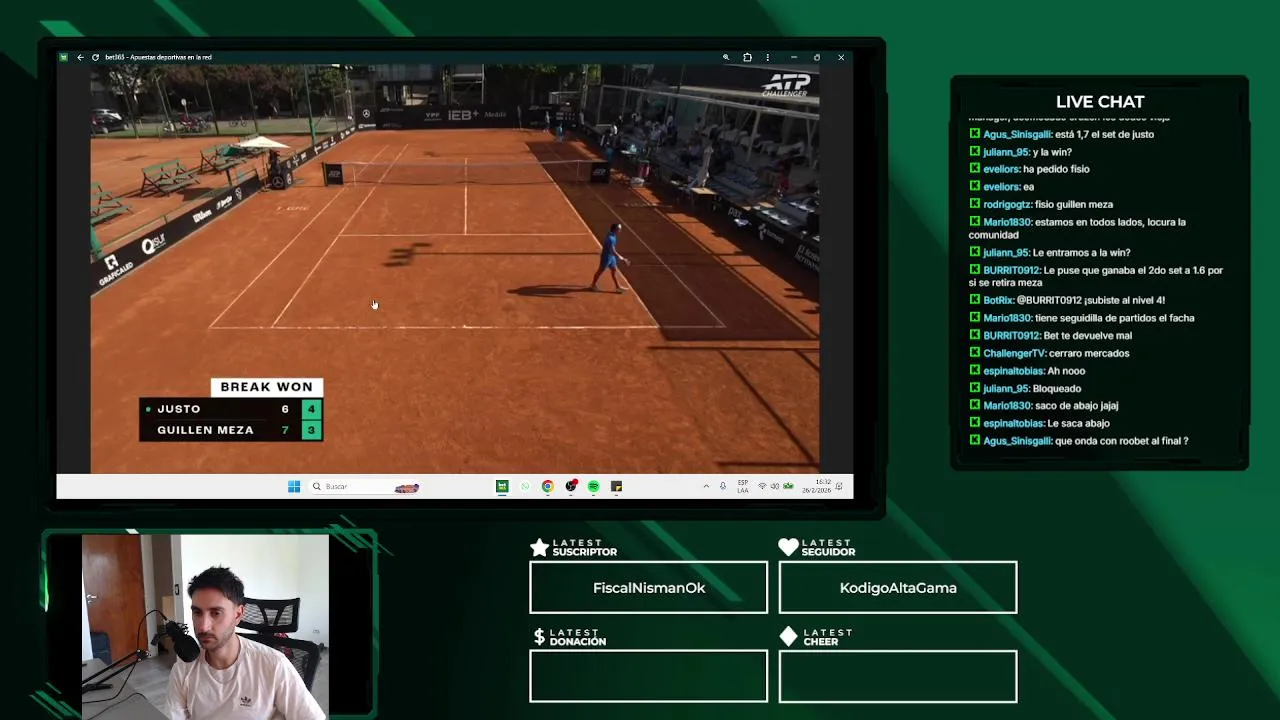Click the GUILLEN MEZA name on scoreboard
The height and width of the screenshot is (720, 1280).
(205, 430)
